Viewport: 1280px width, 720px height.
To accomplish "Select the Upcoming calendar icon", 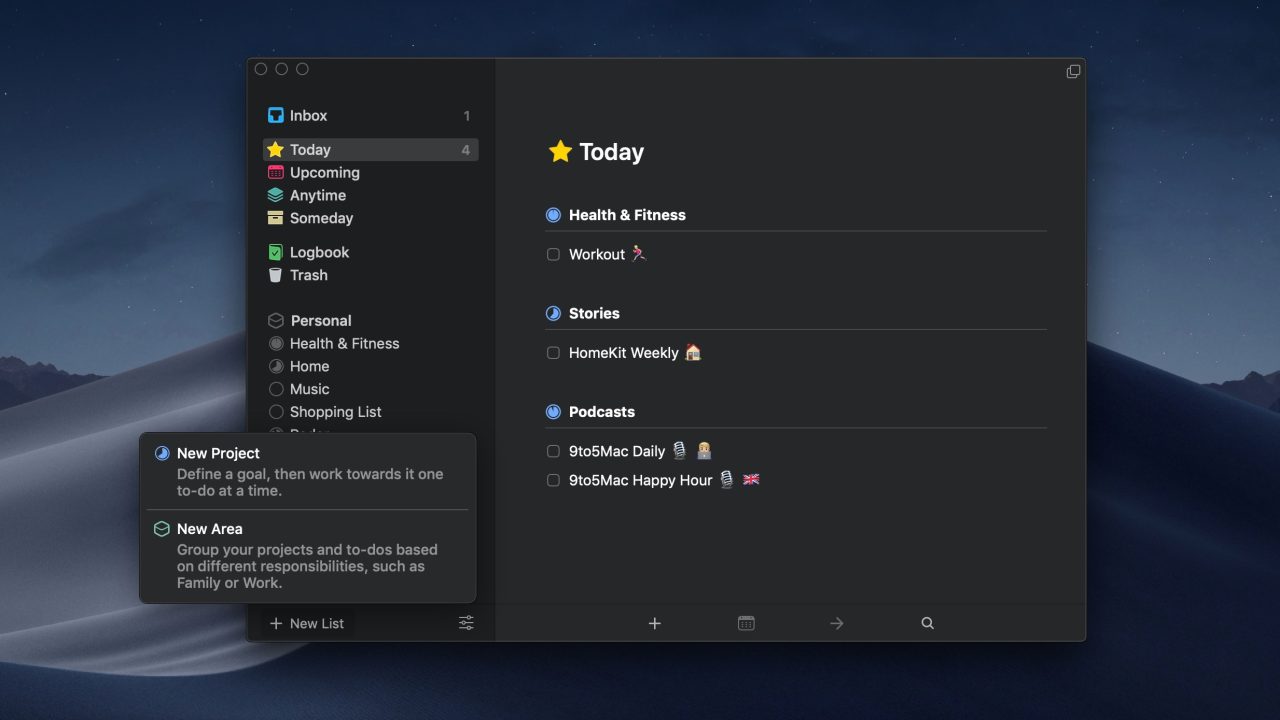I will 276,173.
